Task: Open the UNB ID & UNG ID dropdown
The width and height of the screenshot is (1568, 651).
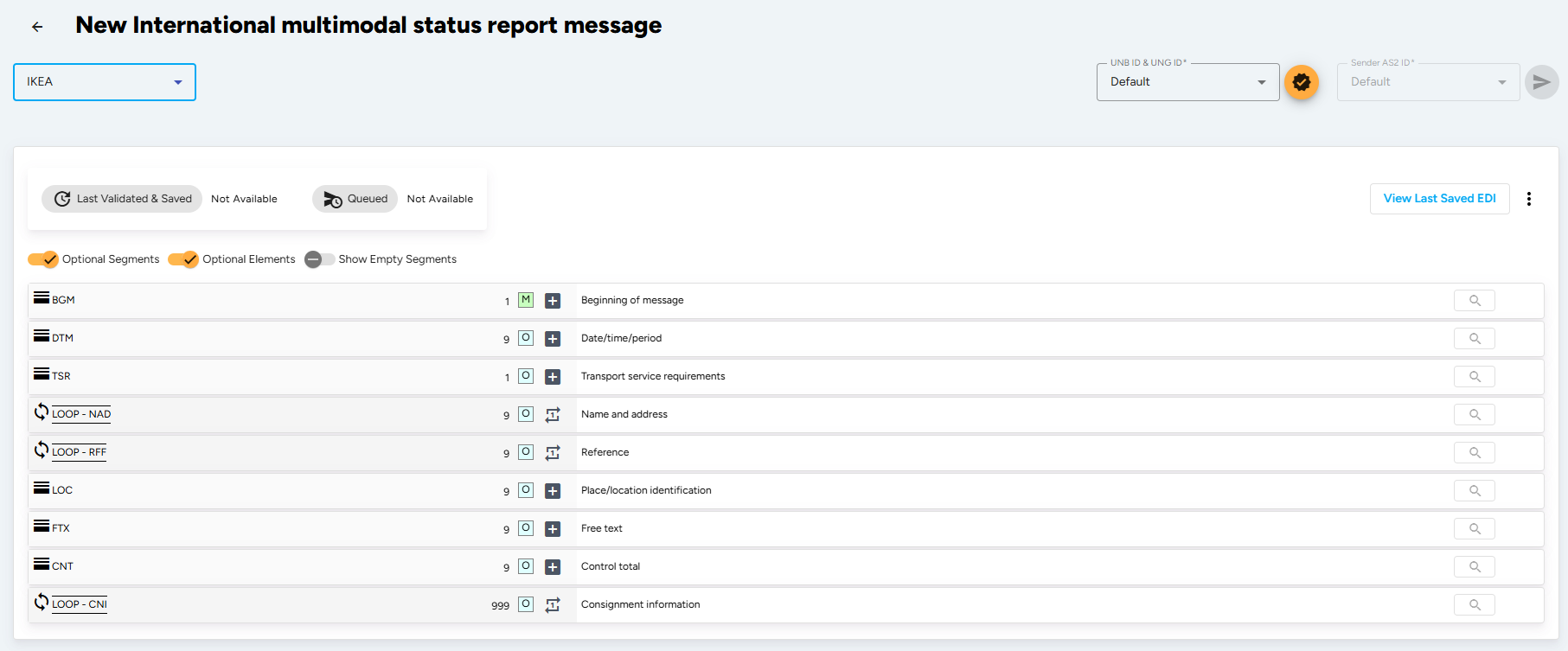Action: pos(1187,82)
